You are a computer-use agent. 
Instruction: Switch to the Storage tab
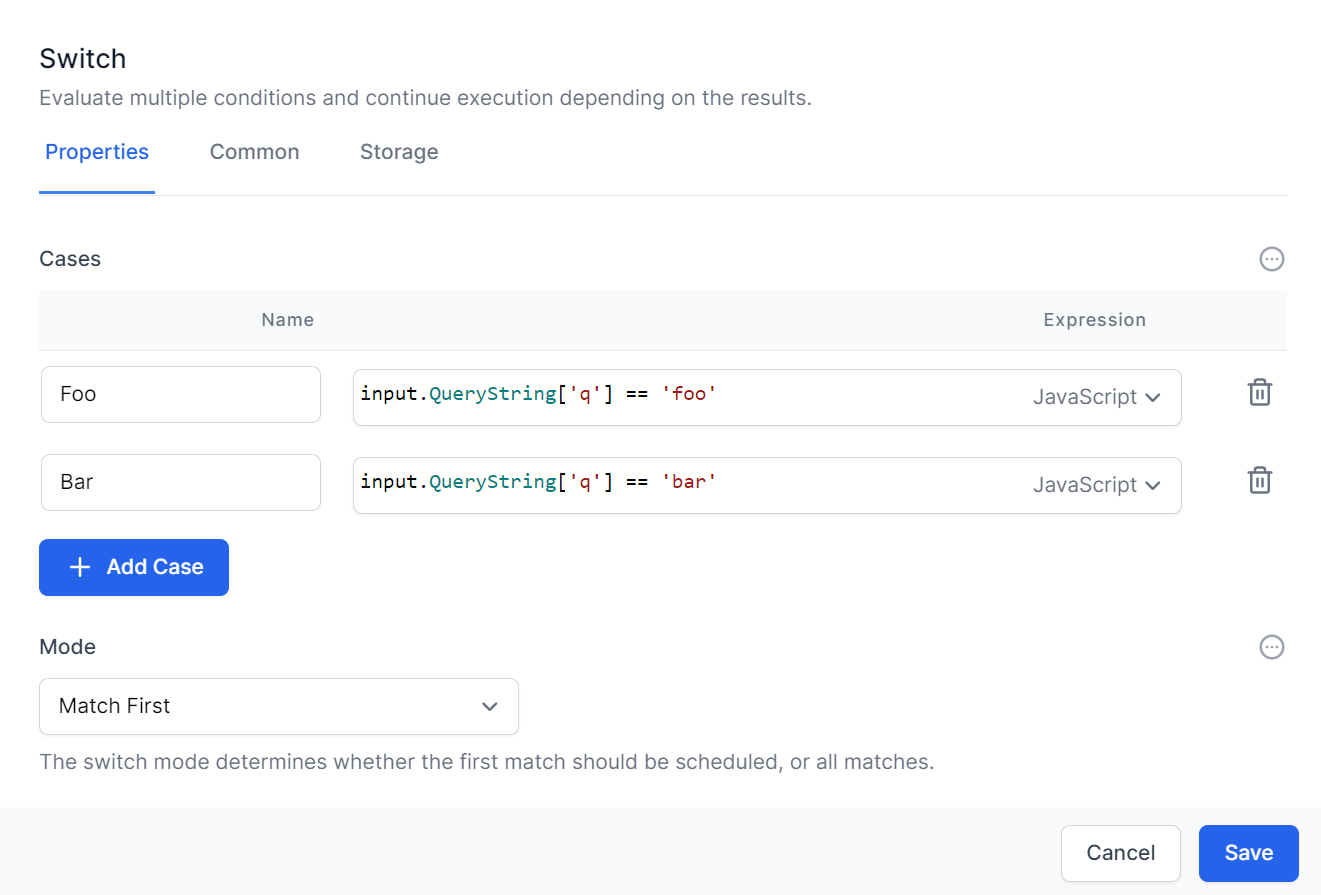(x=399, y=152)
